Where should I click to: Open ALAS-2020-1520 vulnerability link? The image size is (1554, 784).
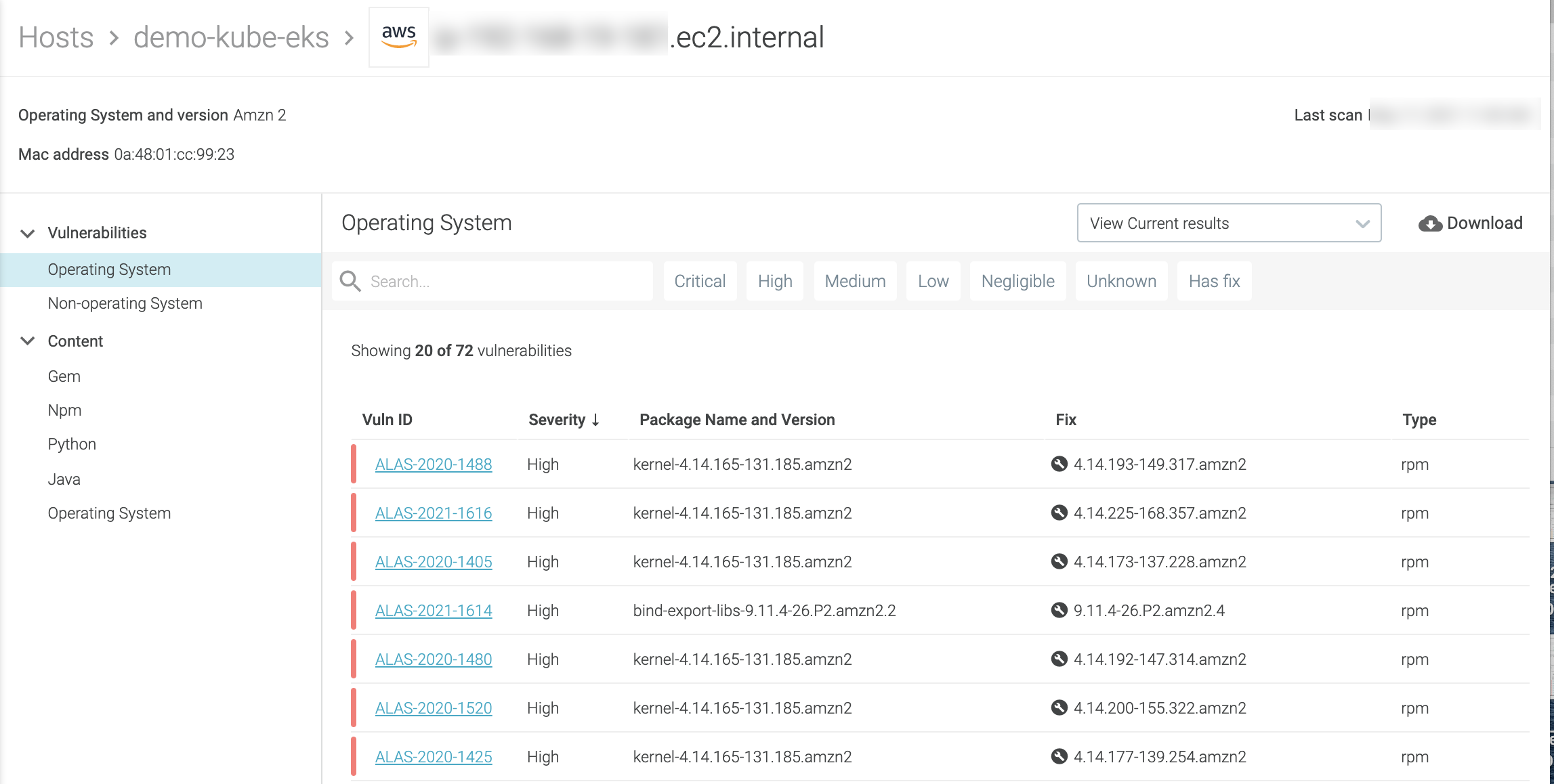click(434, 708)
